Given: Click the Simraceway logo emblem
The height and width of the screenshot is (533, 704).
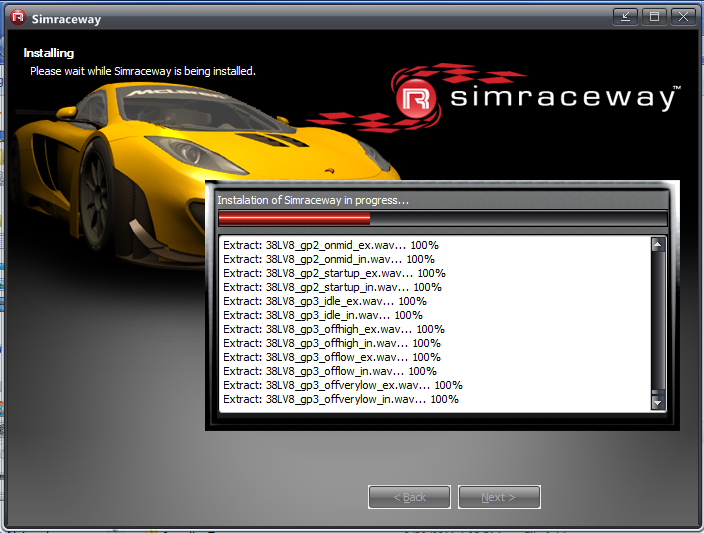Looking at the screenshot, I should (x=416, y=99).
